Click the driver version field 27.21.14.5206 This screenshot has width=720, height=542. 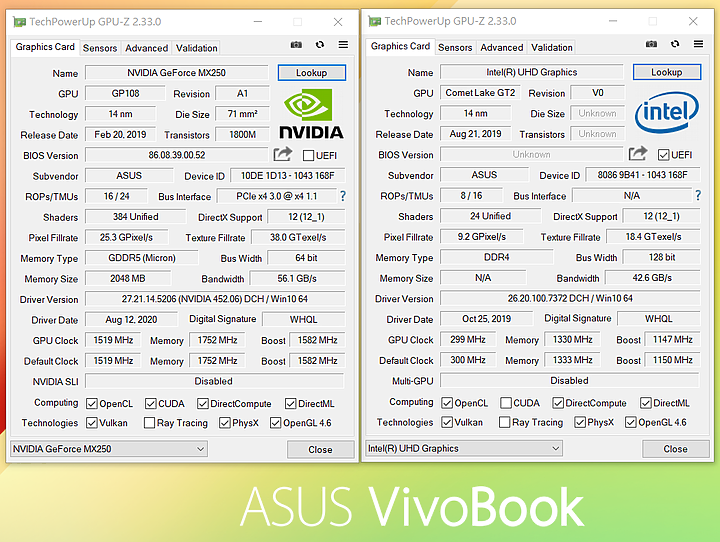pyautogui.click(x=215, y=299)
